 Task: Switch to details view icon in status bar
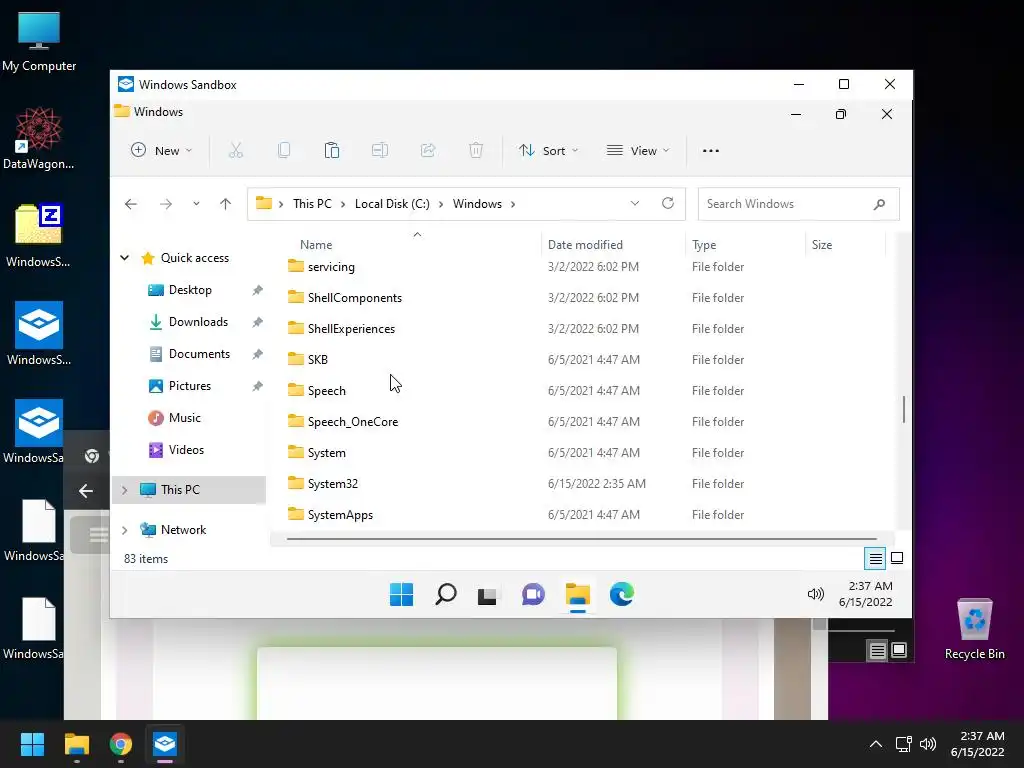[875, 558]
